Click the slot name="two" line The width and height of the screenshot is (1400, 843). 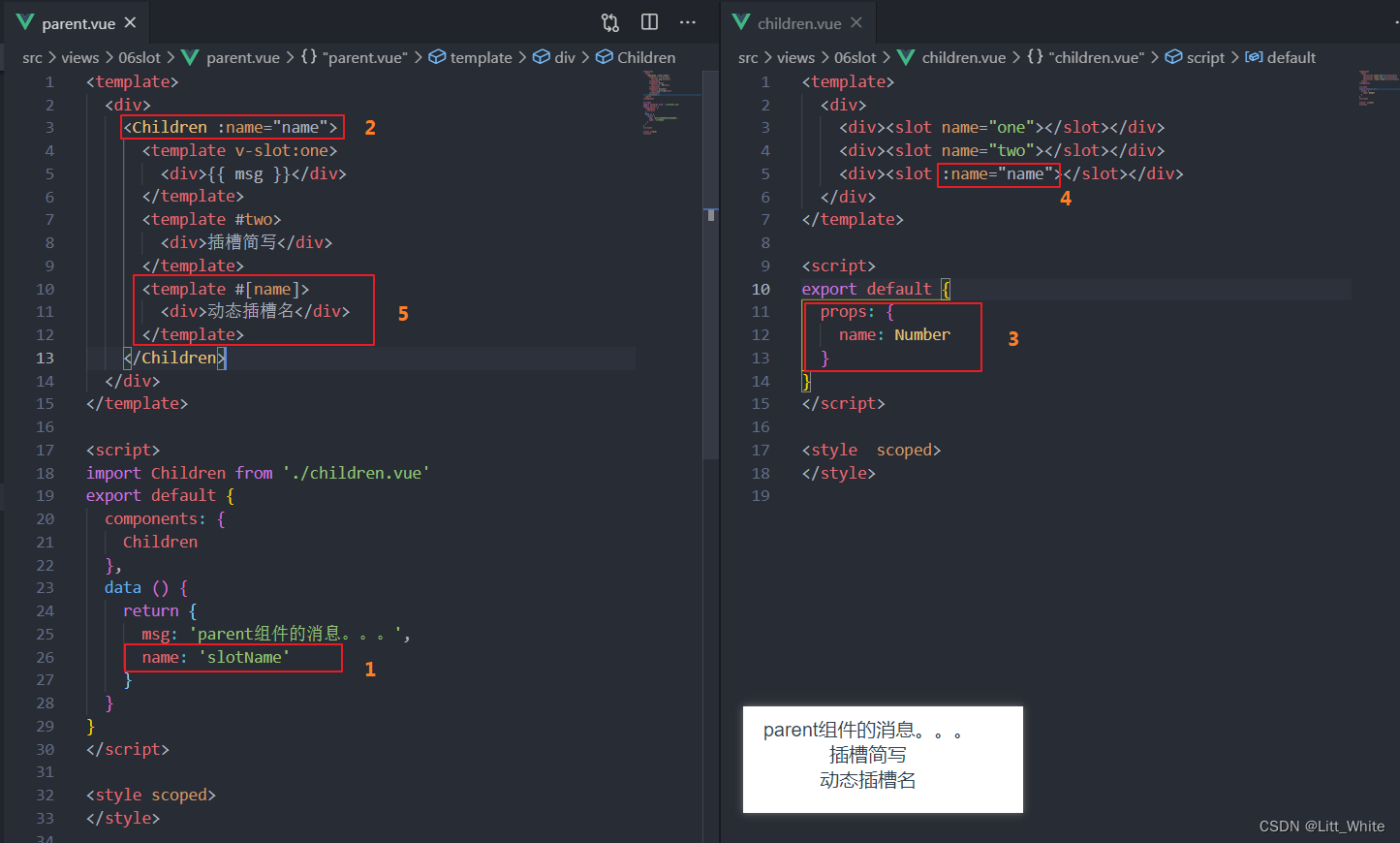coord(1002,150)
